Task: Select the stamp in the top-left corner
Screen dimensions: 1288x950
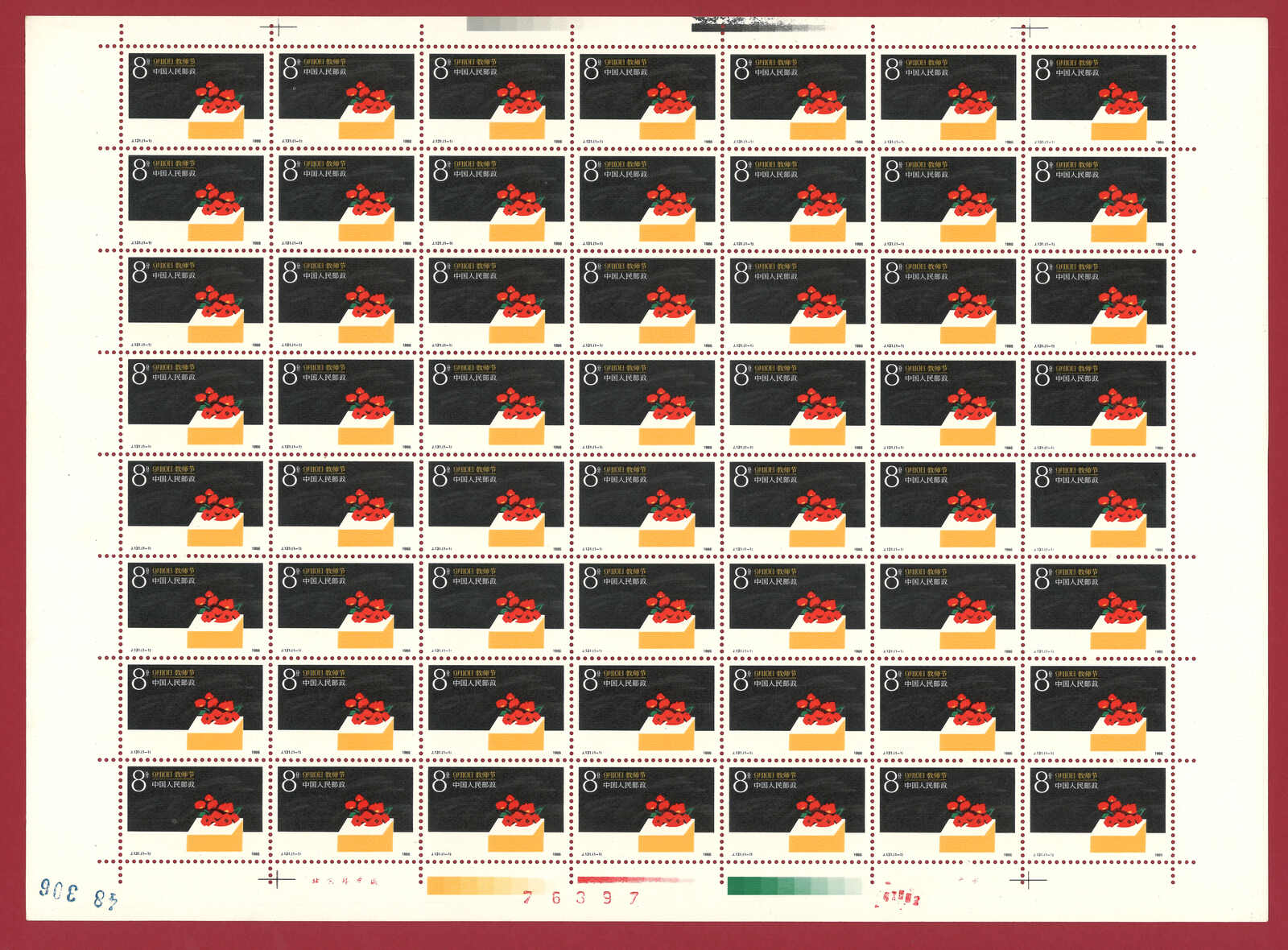Action: [x=196, y=98]
